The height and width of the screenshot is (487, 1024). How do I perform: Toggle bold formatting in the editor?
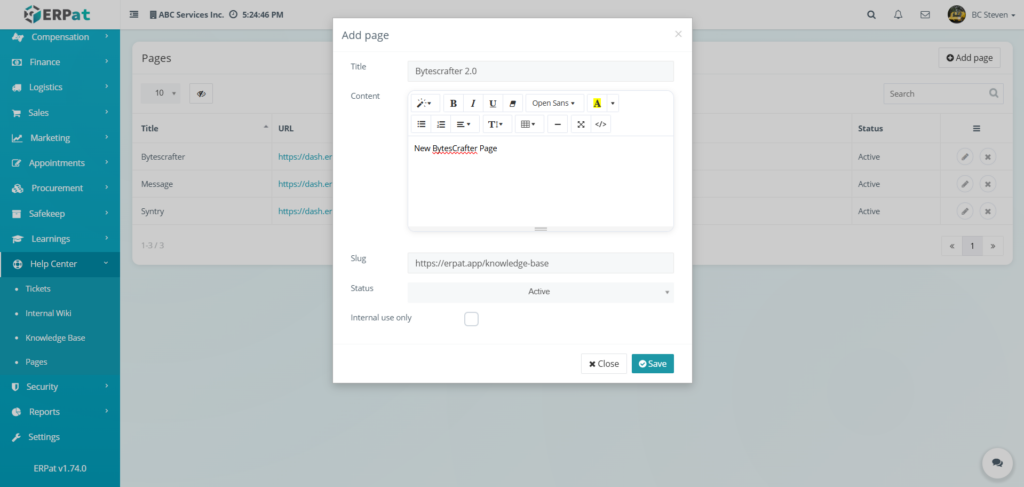tap(453, 103)
